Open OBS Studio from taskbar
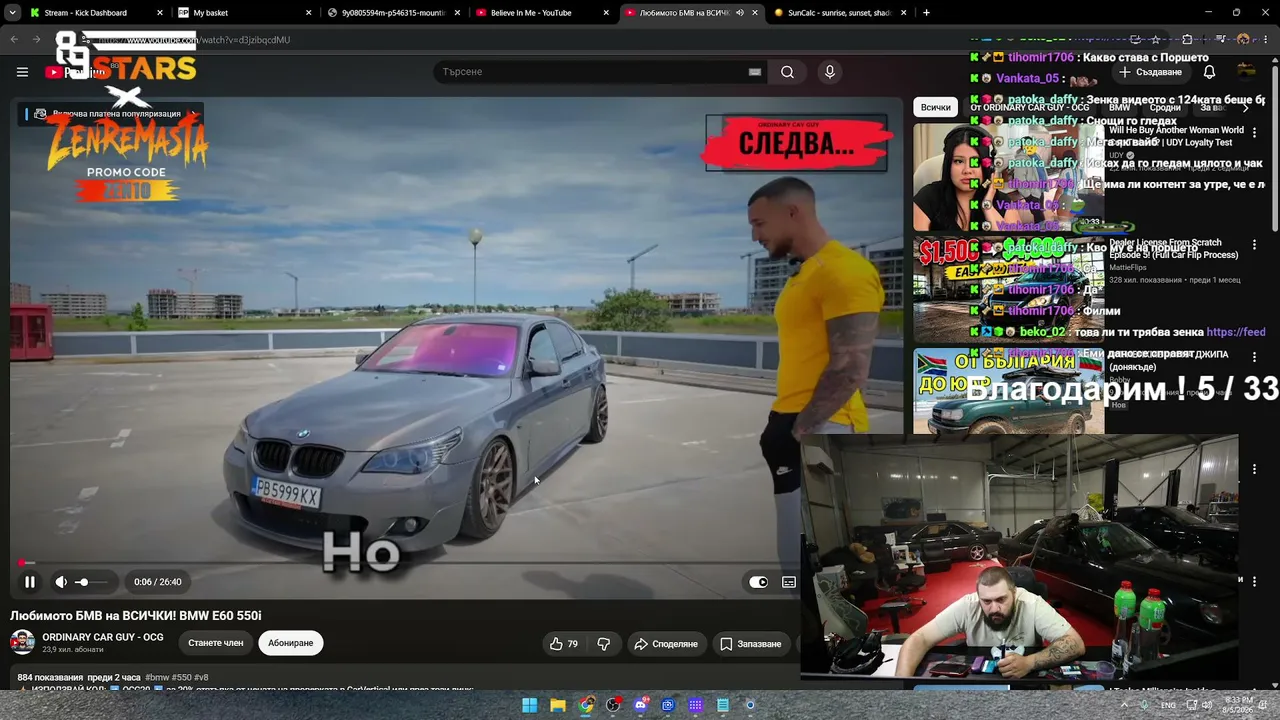This screenshot has height=720, width=1280. click(613, 705)
